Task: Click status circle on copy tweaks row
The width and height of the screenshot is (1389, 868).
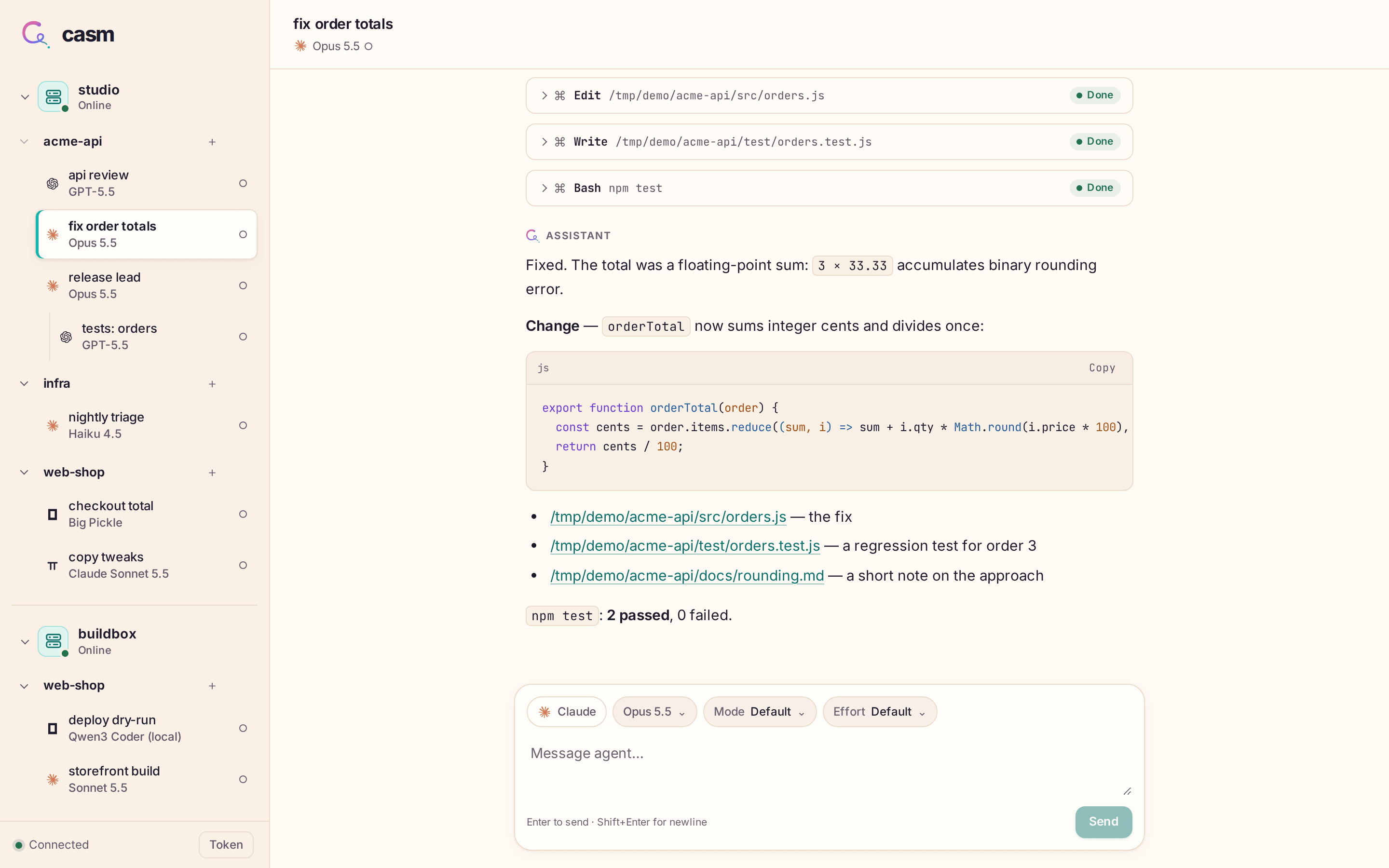Action: (x=243, y=566)
